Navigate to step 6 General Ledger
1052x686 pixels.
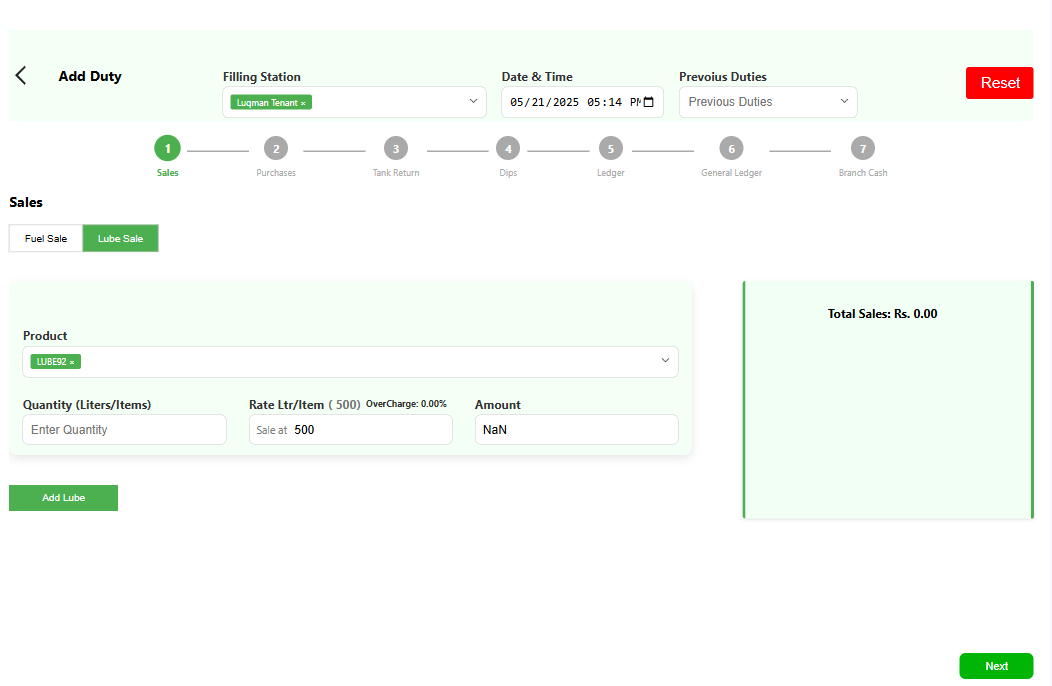(x=731, y=149)
